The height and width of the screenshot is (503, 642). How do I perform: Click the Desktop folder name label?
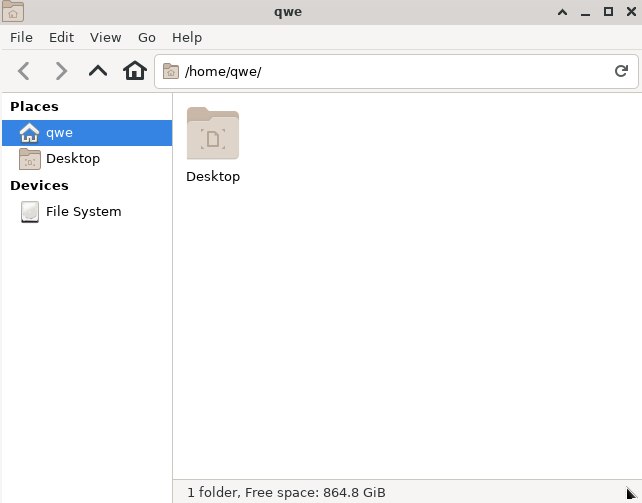(213, 176)
